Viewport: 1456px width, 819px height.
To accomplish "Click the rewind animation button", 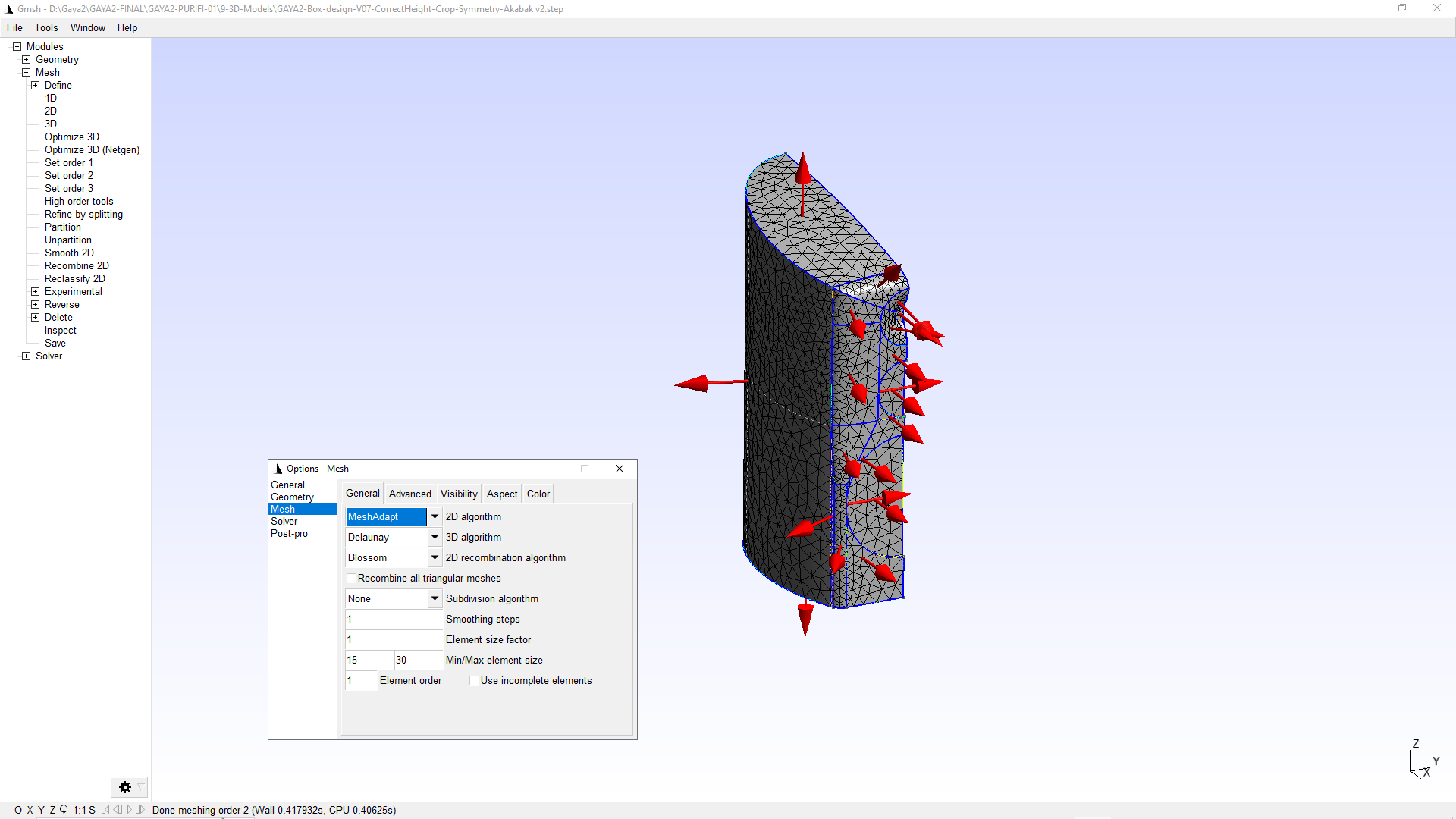I will pos(105,809).
